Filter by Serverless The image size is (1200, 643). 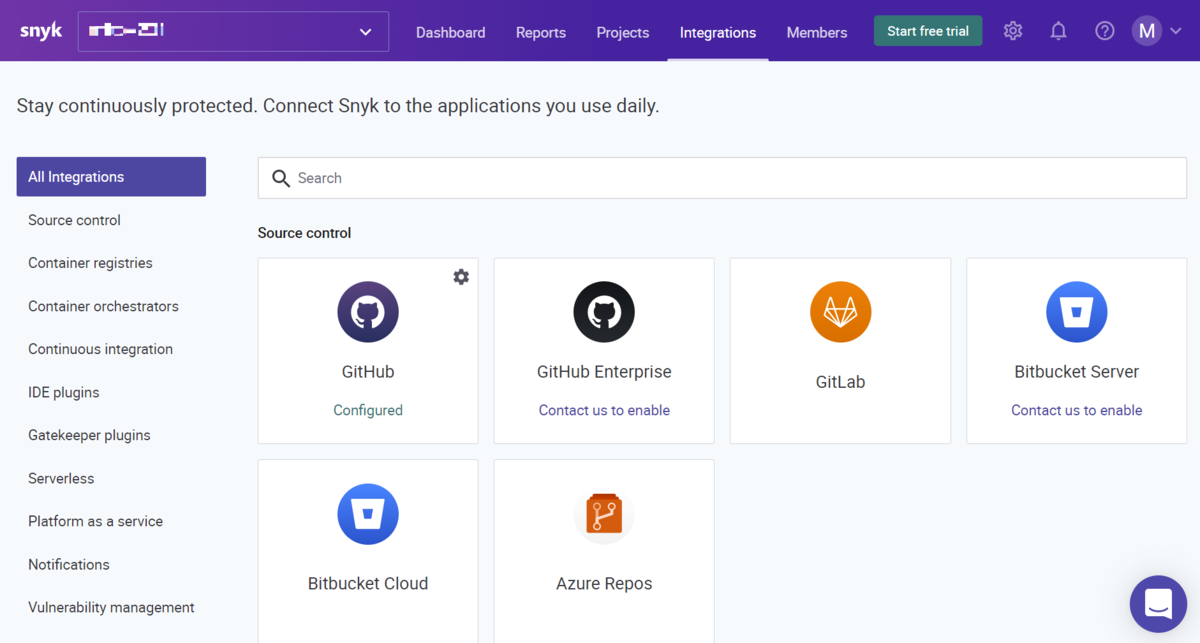(61, 478)
